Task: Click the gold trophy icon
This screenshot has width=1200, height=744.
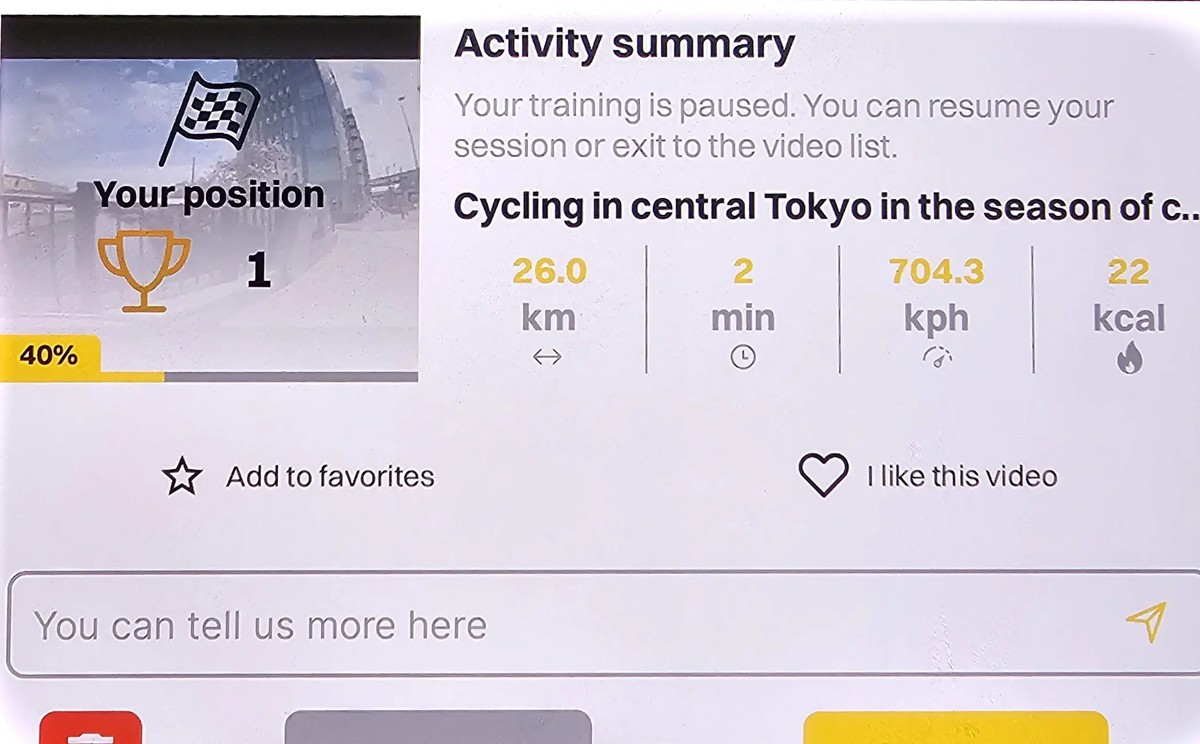Action: [x=144, y=270]
